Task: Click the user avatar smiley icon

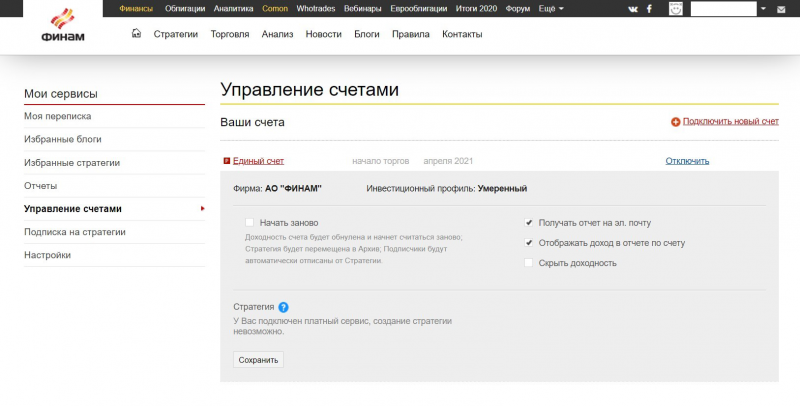Action: pos(677,8)
